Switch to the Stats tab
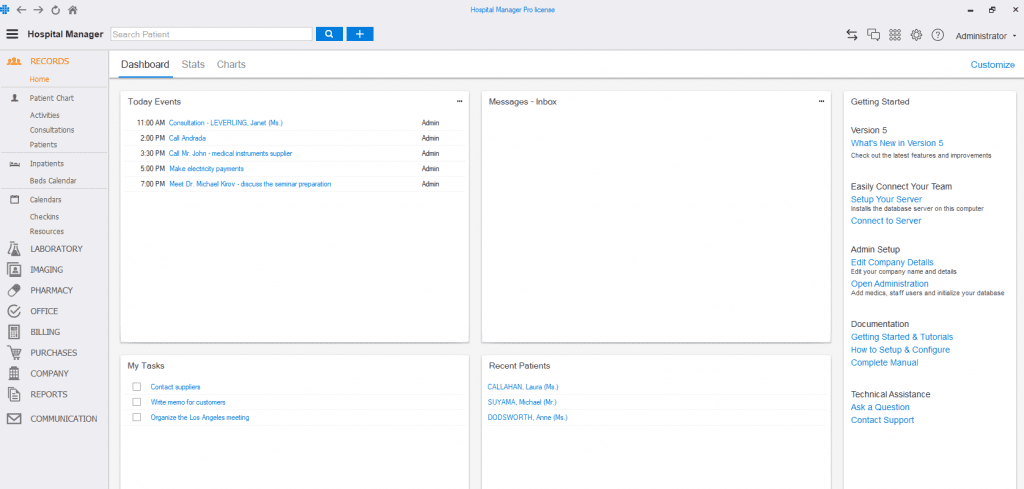Screen dimensions: 1024x489 pyautogui.click(x=193, y=65)
